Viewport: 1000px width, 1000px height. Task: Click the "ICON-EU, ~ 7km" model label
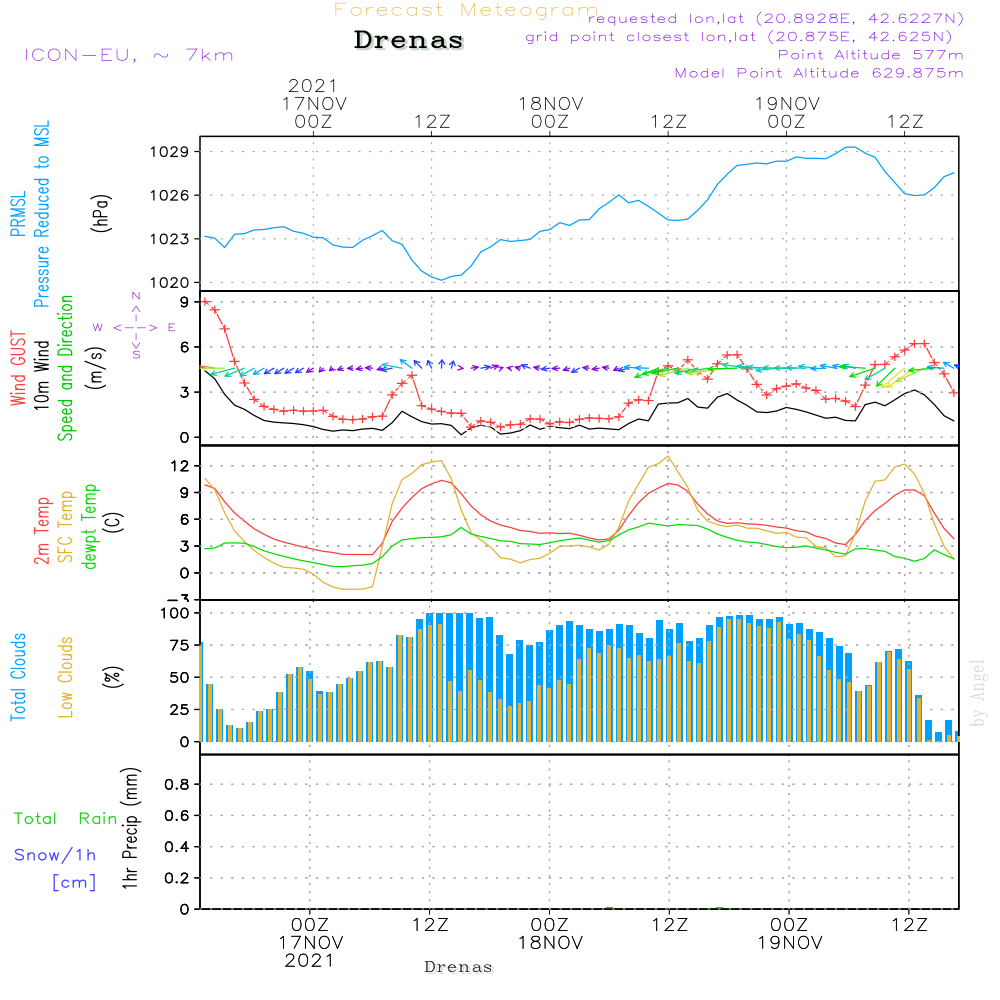click(x=129, y=55)
